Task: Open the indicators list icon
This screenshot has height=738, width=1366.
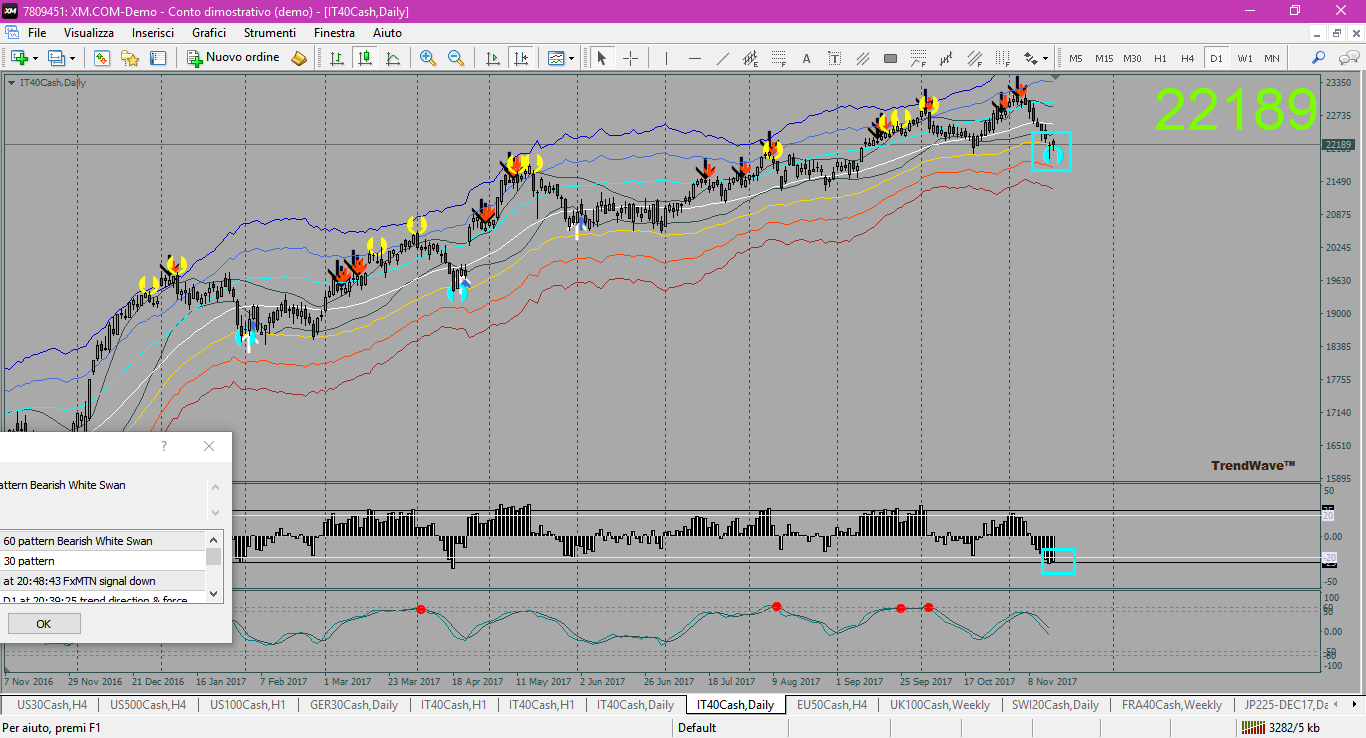Action: (x=556, y=58)
